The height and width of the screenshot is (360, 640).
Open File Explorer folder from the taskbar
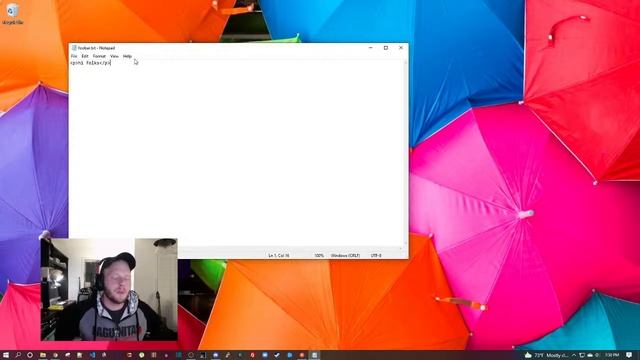(43, 355)
